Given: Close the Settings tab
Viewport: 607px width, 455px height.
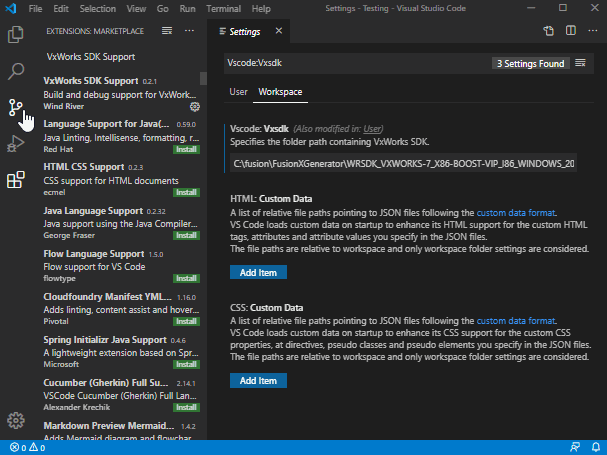Looking at the screenshot, I should click(x=279, y=31).
